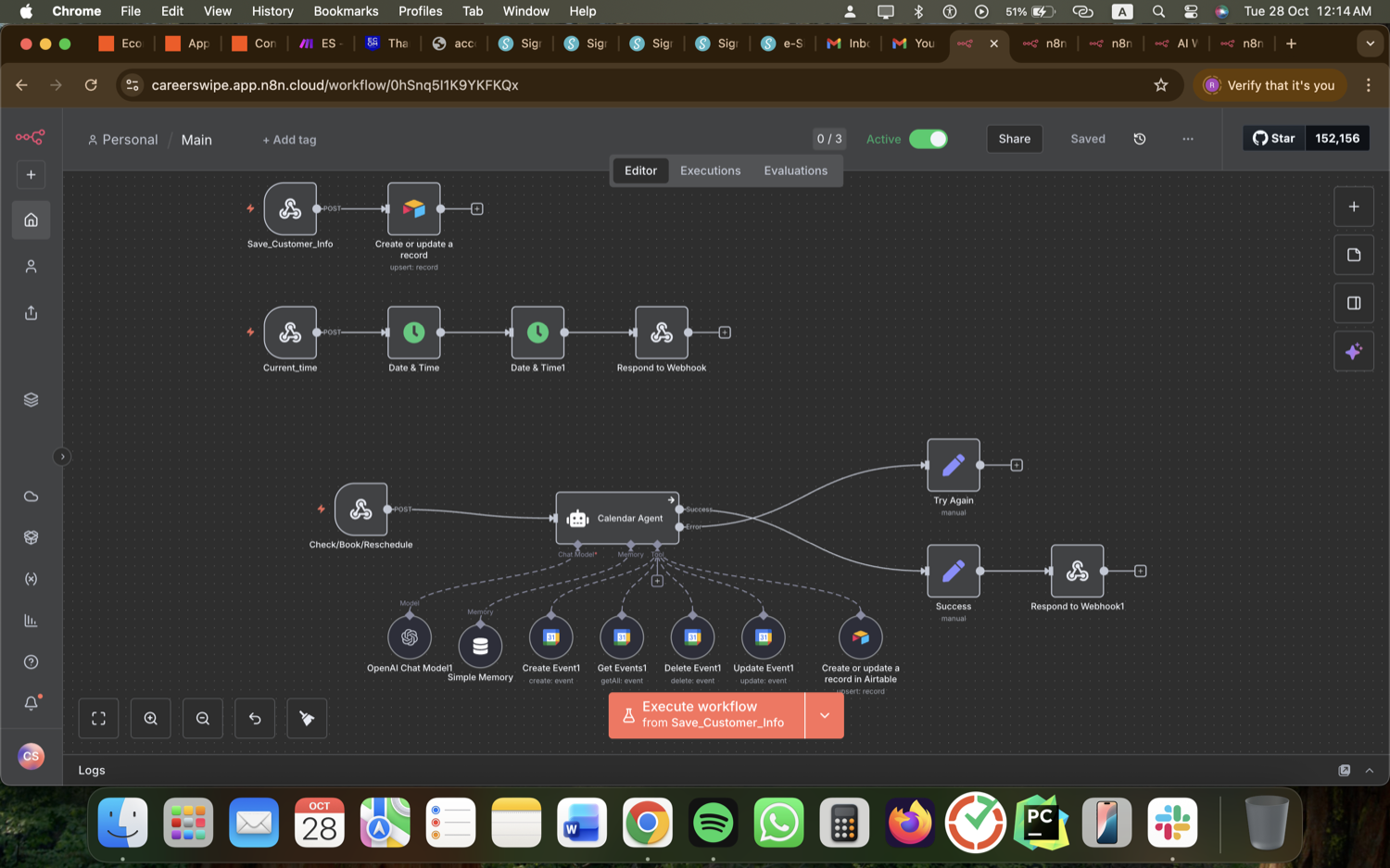Viewport: 1390px width, 868px height.
Task: Select the Get Events1 calendar node
Action: [622, 637]
